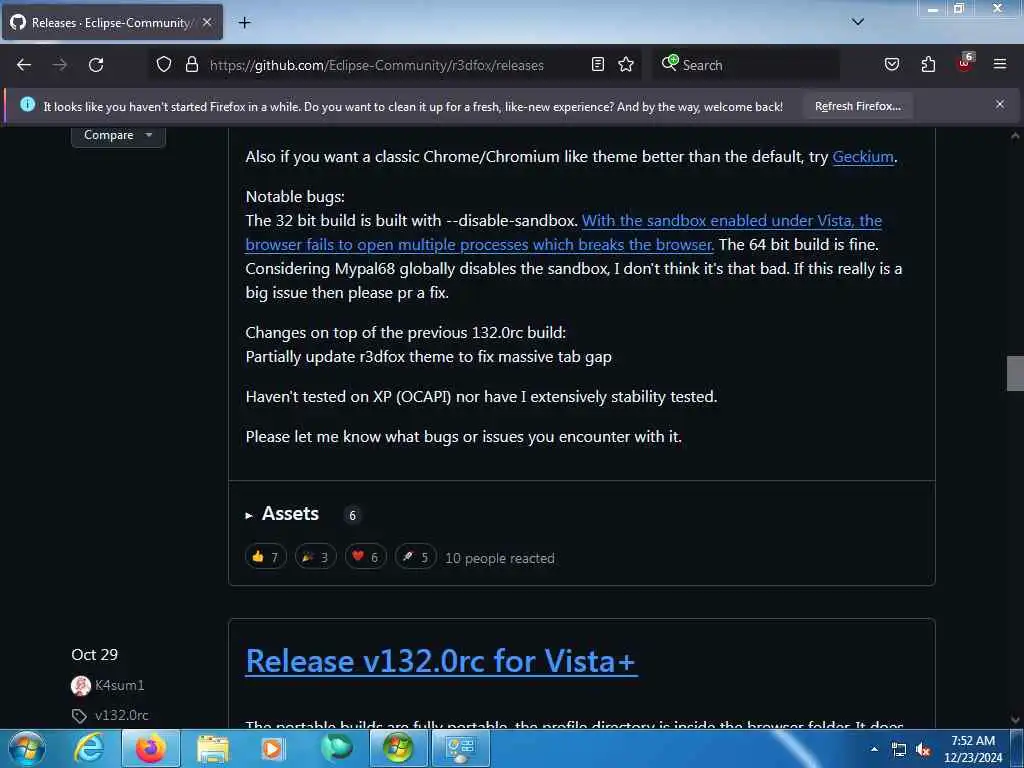Launch Internet Explorer from the taskbar
1024x768 pixels.
coord(89,748)
